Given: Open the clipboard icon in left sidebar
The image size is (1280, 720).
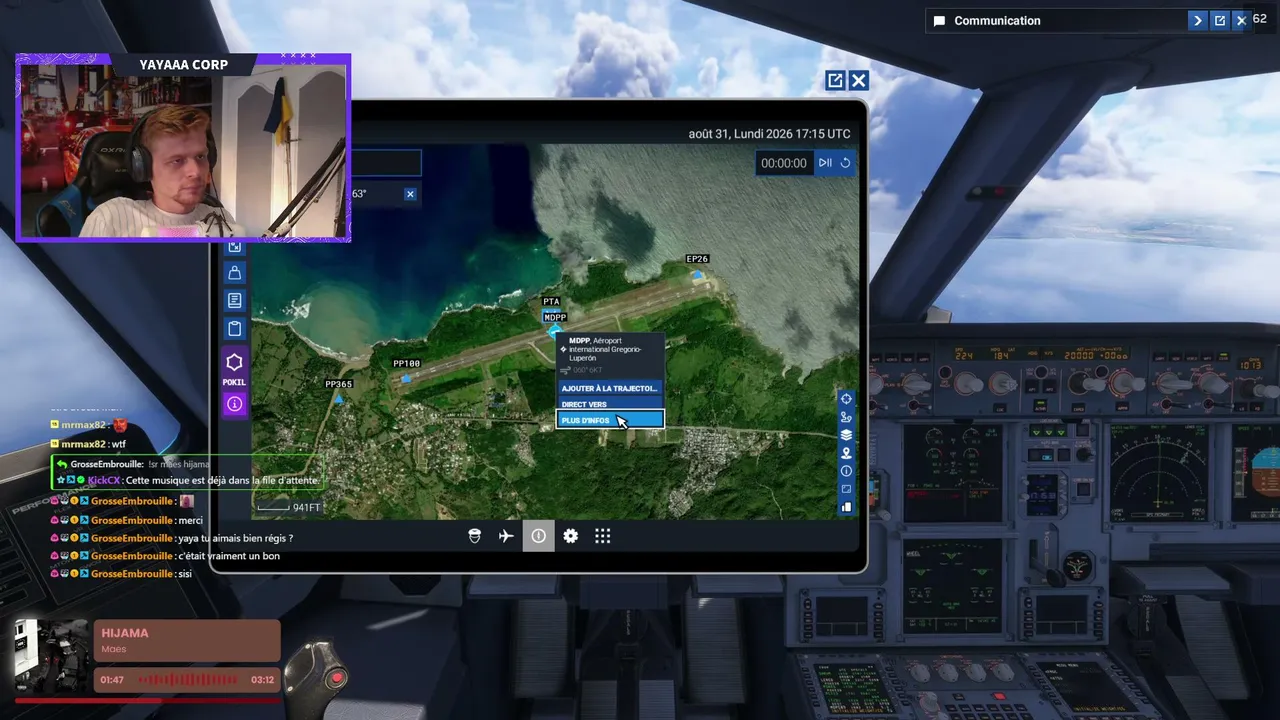Looking at the screenshot, I should (235, 328).
